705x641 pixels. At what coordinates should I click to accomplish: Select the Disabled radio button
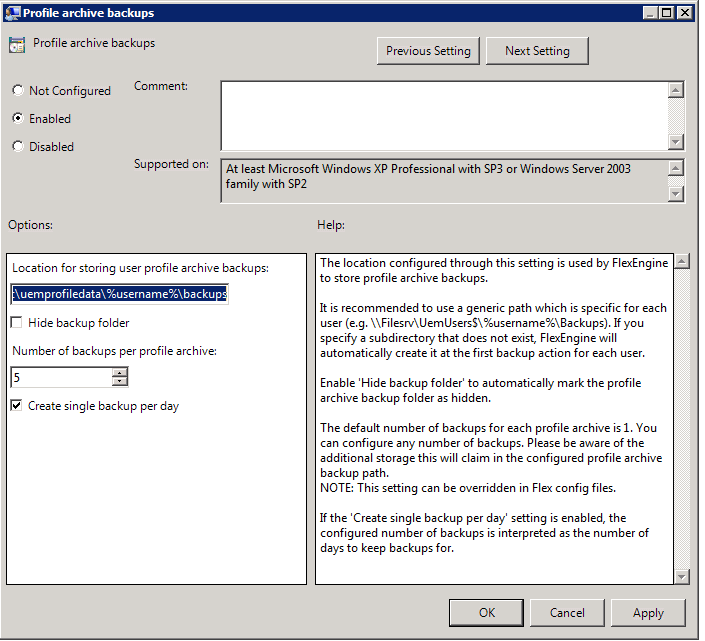pos(18,147)
